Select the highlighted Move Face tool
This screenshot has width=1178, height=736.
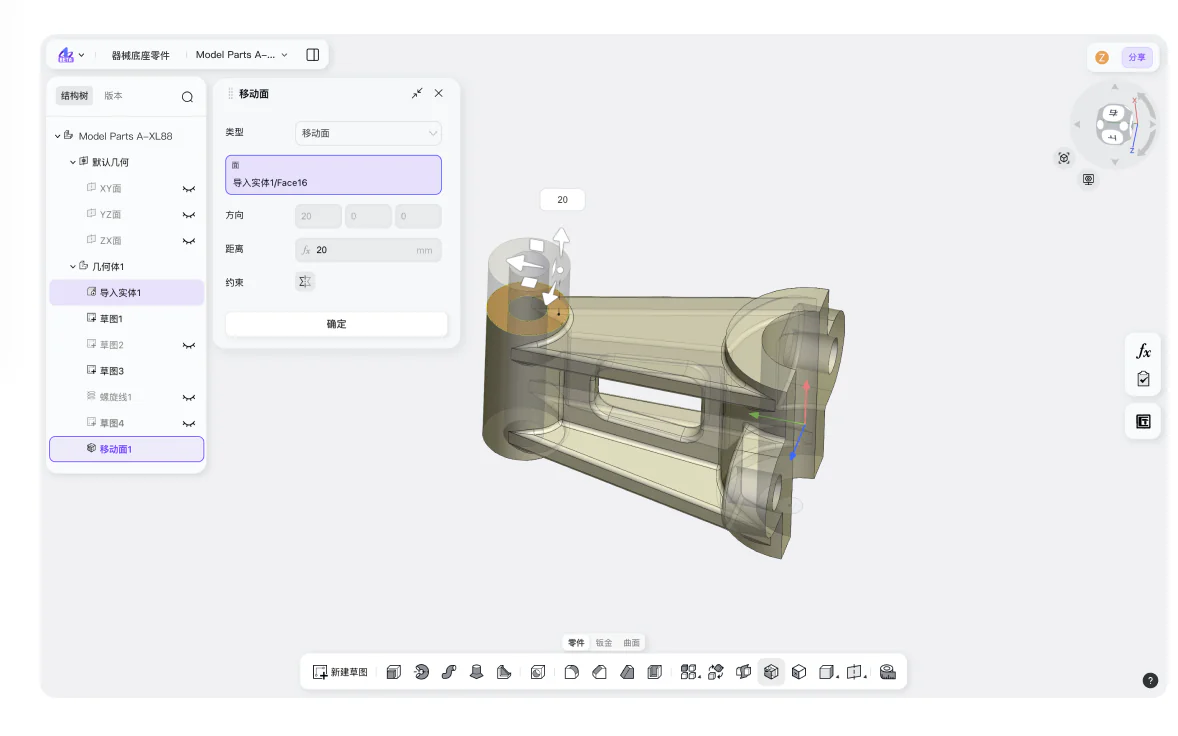[771, 672]
